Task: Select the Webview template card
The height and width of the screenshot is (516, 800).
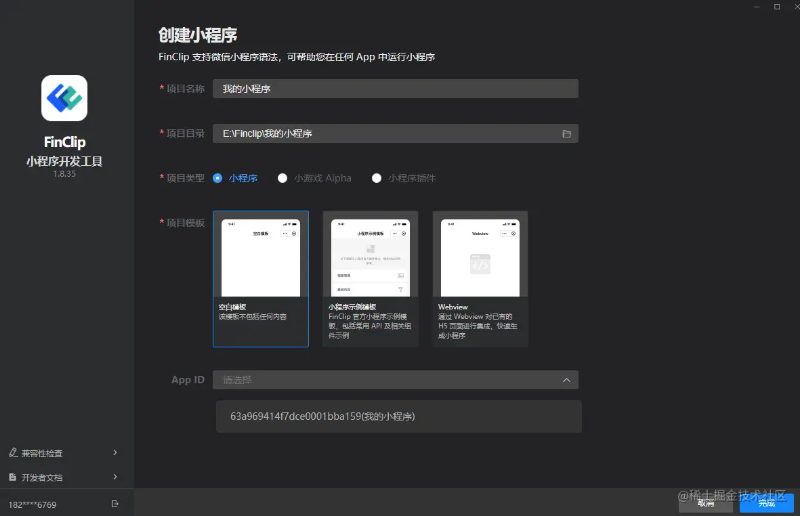Action: [x=480, y=279]
